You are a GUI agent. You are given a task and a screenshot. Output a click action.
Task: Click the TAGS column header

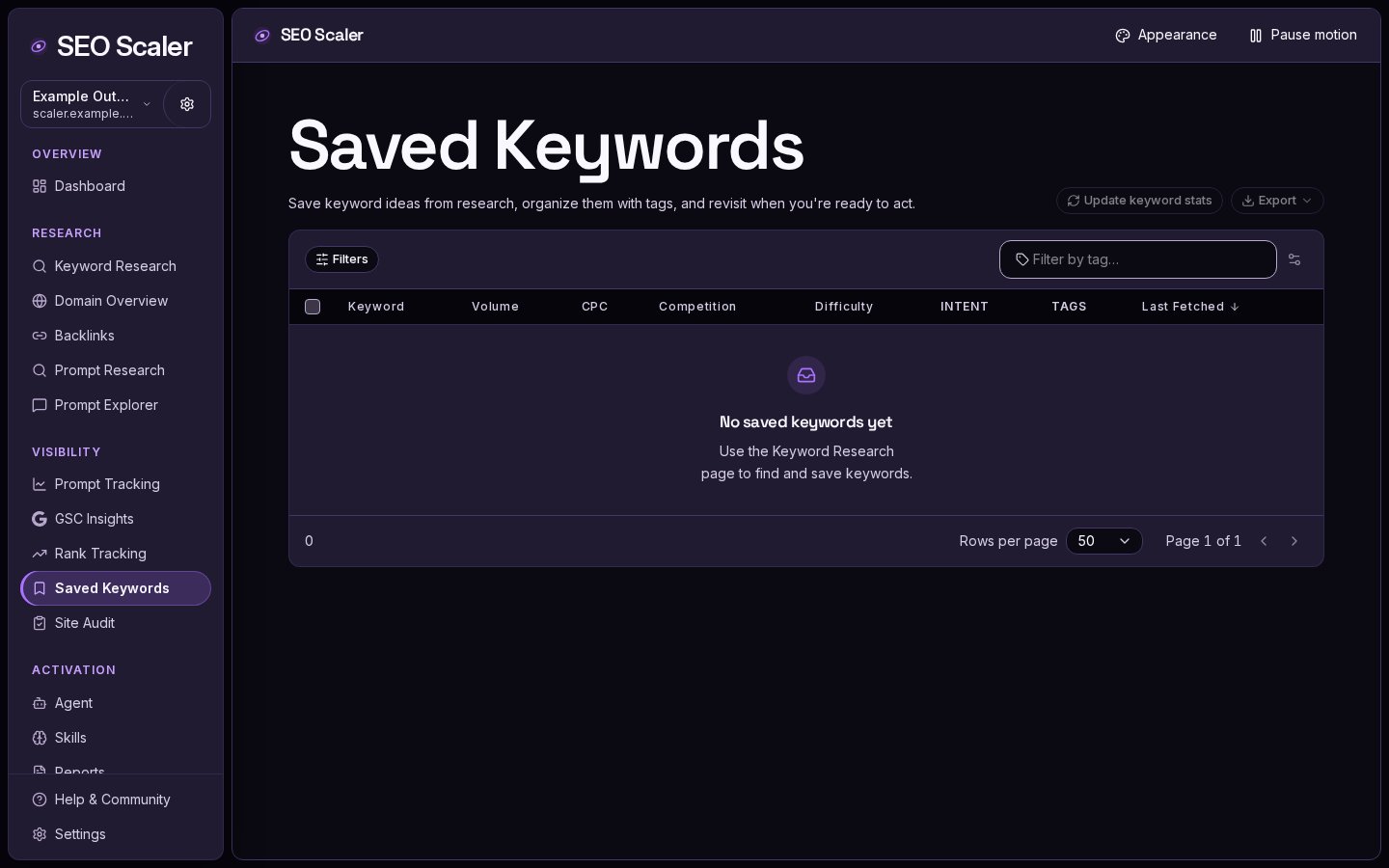(x=1069, y=307)
